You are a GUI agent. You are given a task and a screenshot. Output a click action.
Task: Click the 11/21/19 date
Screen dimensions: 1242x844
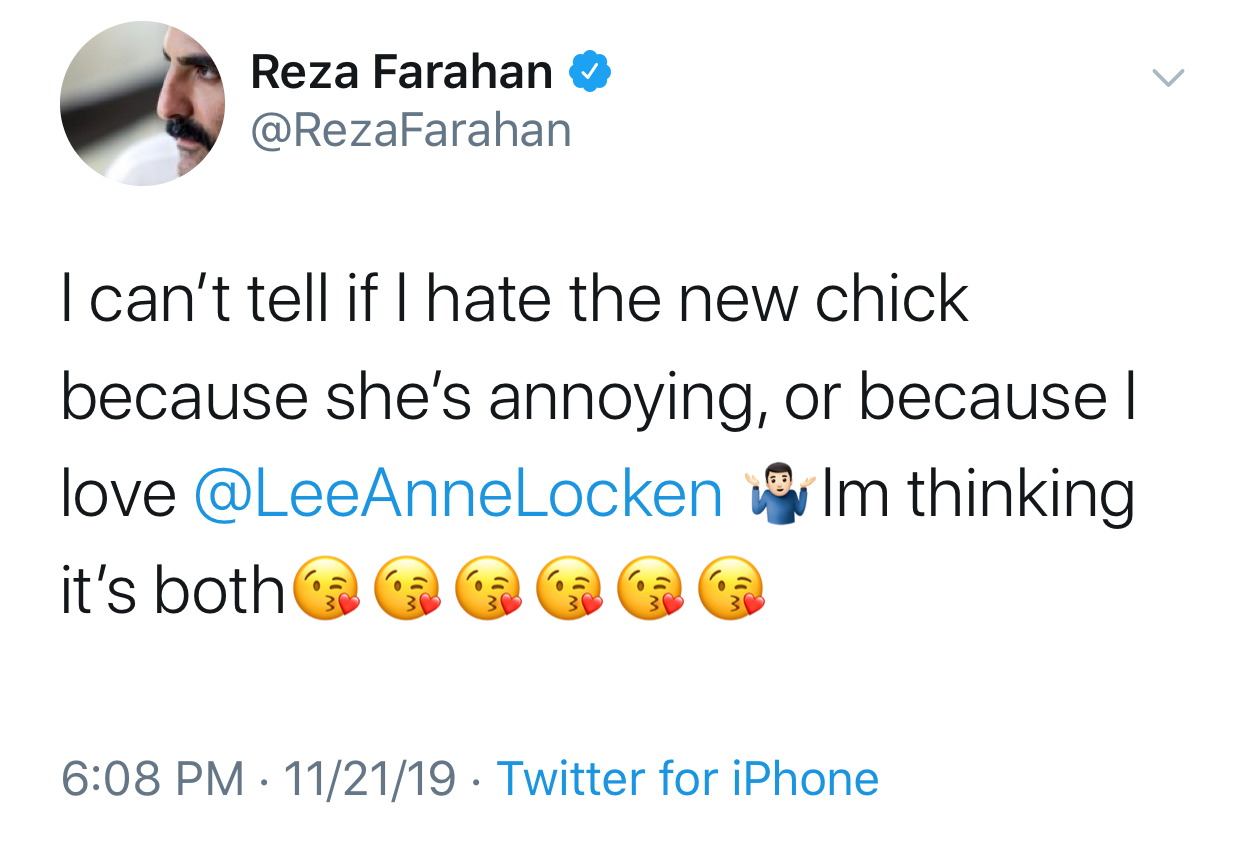[370, 779]
